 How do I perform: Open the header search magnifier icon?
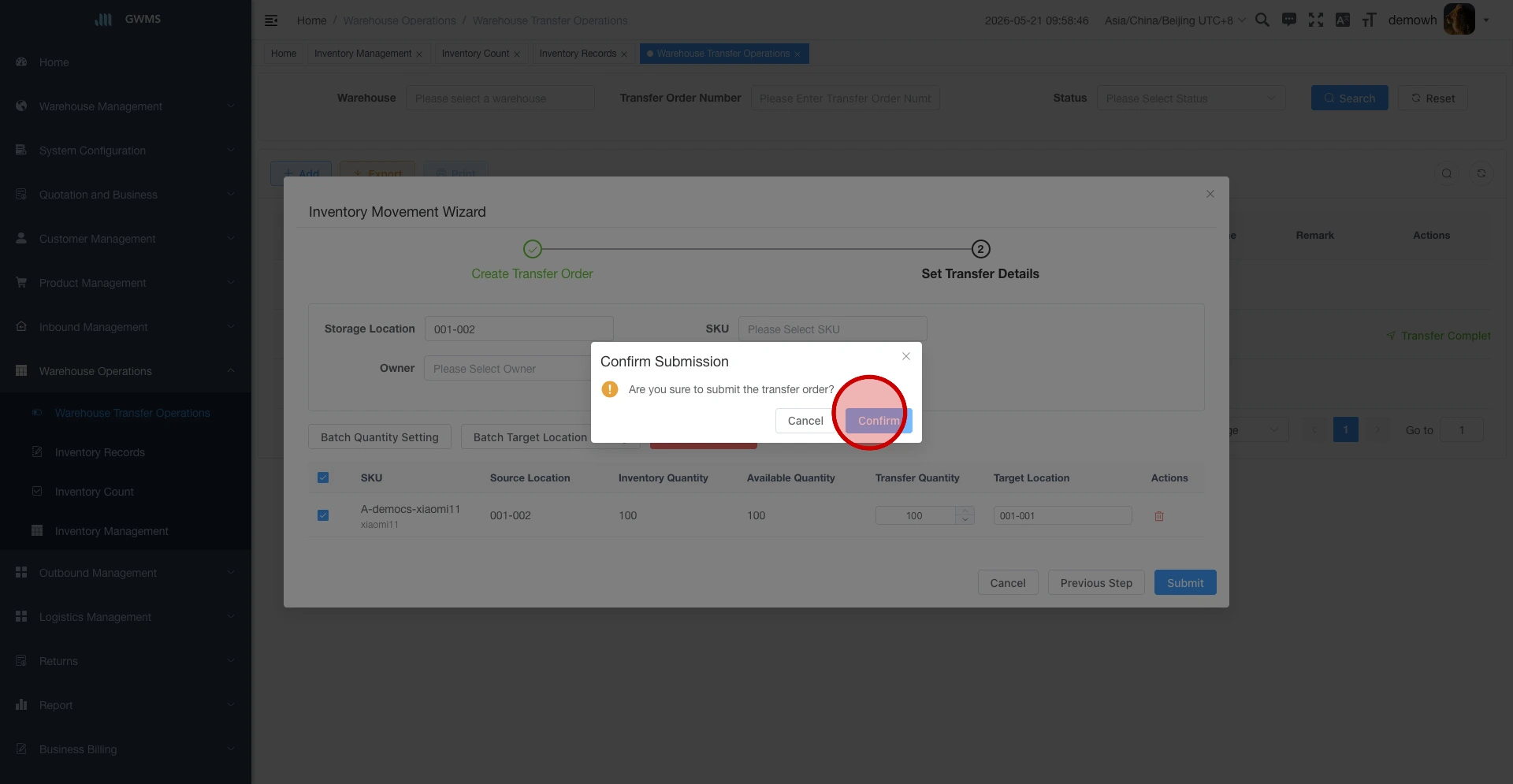tap(1262, 20)
